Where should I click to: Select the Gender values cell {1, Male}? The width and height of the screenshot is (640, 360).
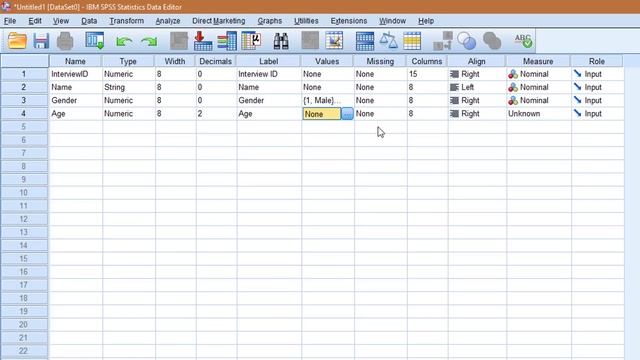click(327, 100)
